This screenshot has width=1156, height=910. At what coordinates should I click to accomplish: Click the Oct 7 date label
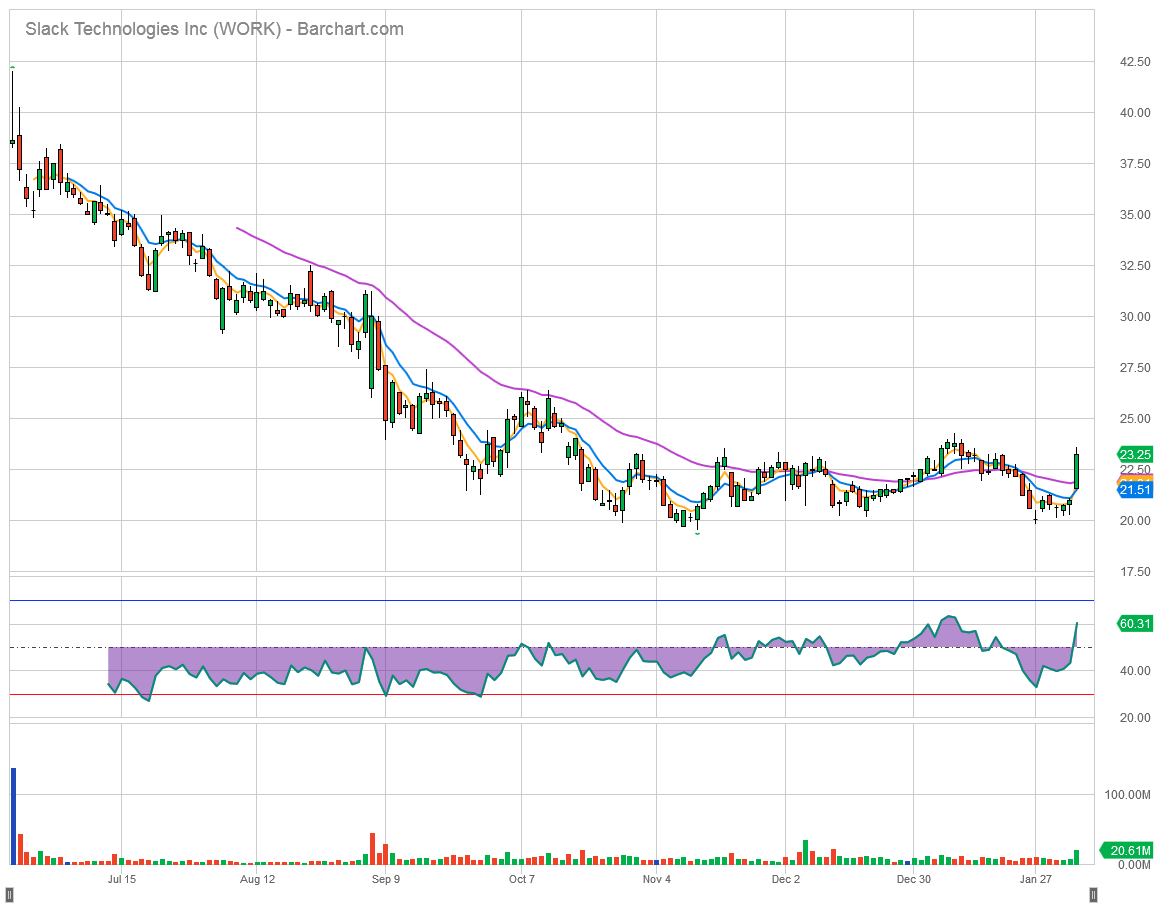(x=521, y=879)
